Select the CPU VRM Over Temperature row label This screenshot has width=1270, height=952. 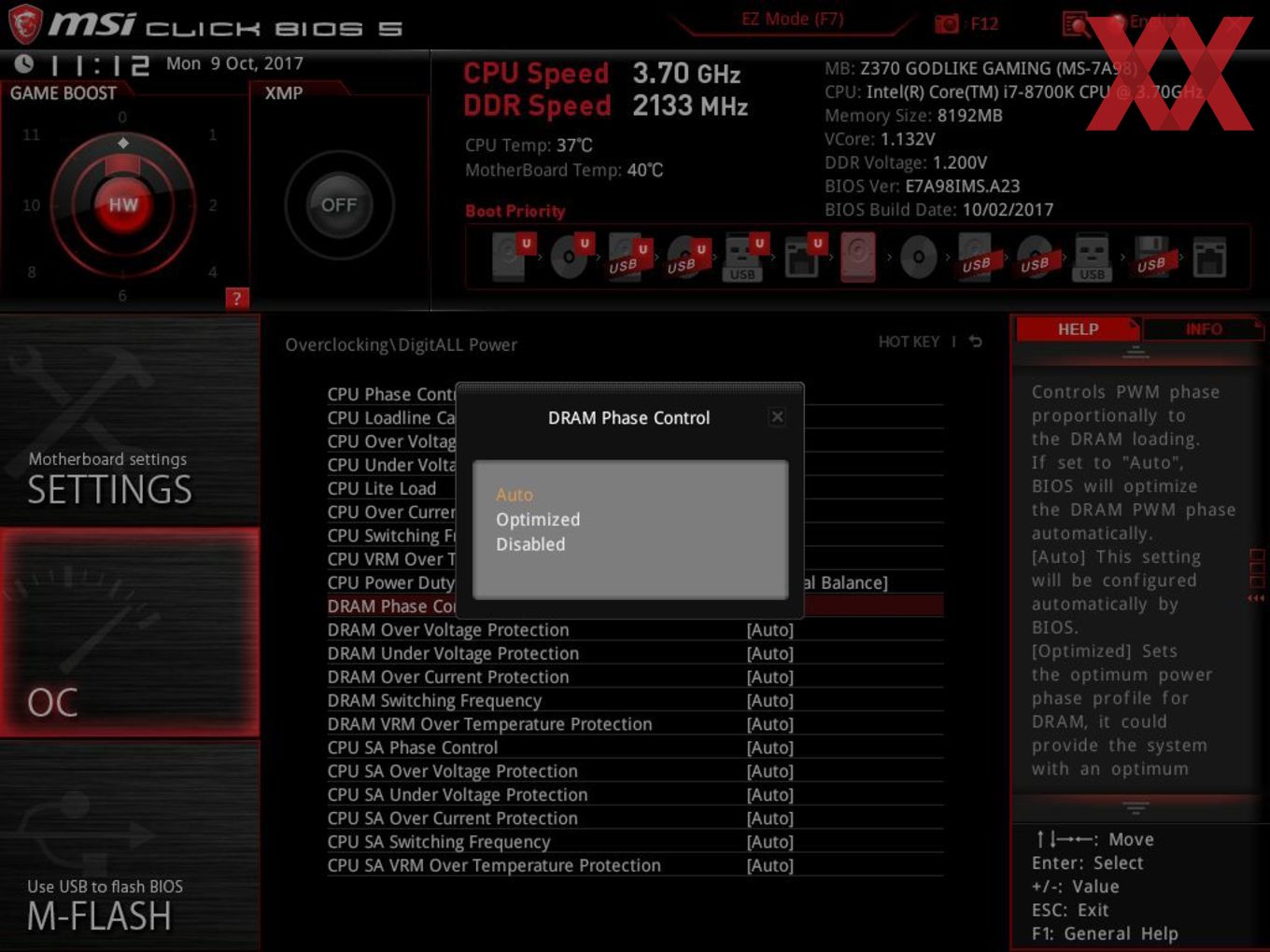click(391, 559)
